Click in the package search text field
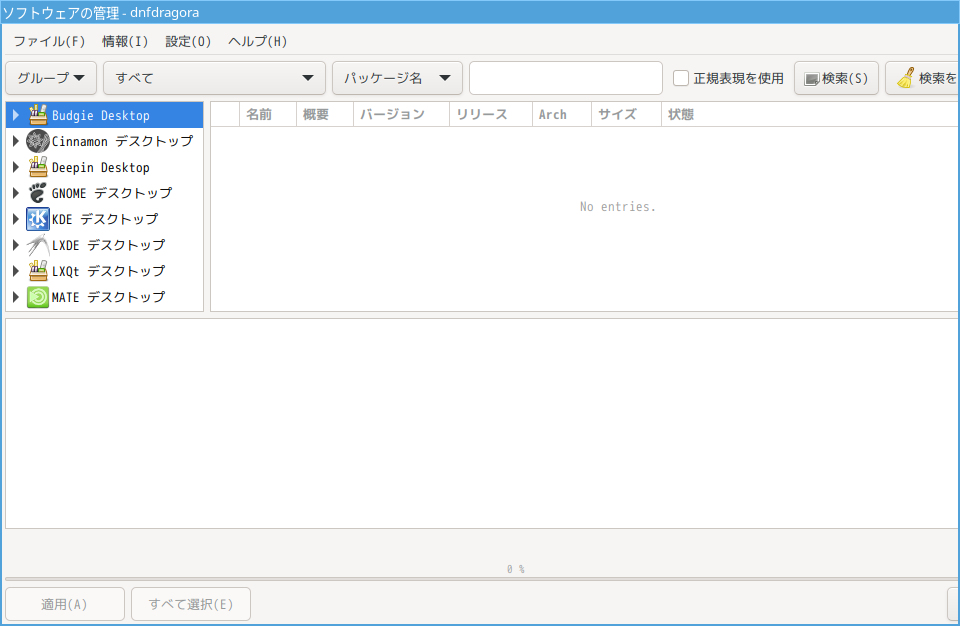 pos(566,78)
